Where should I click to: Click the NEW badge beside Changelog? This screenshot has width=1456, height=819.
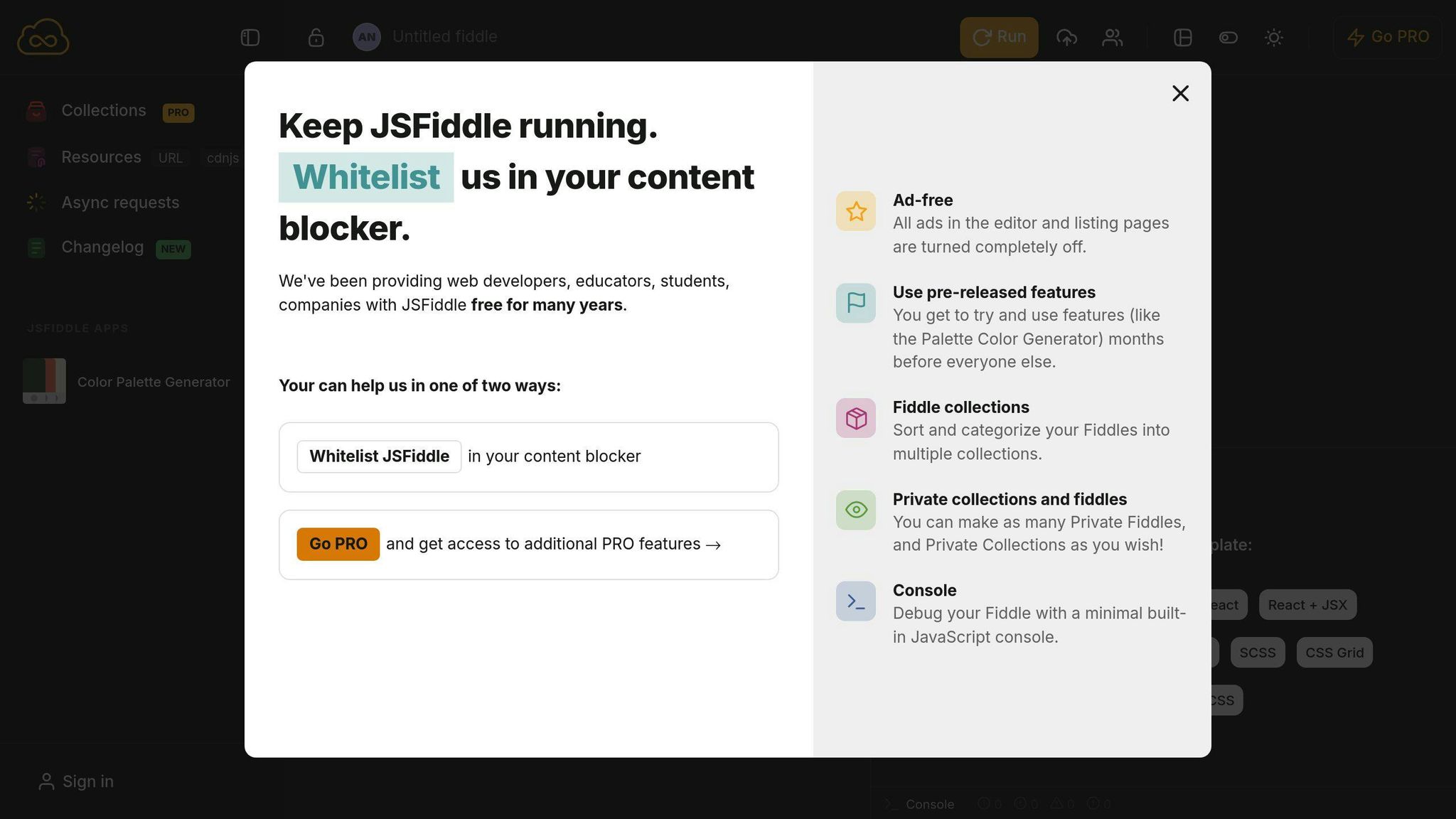pos(173,249)
